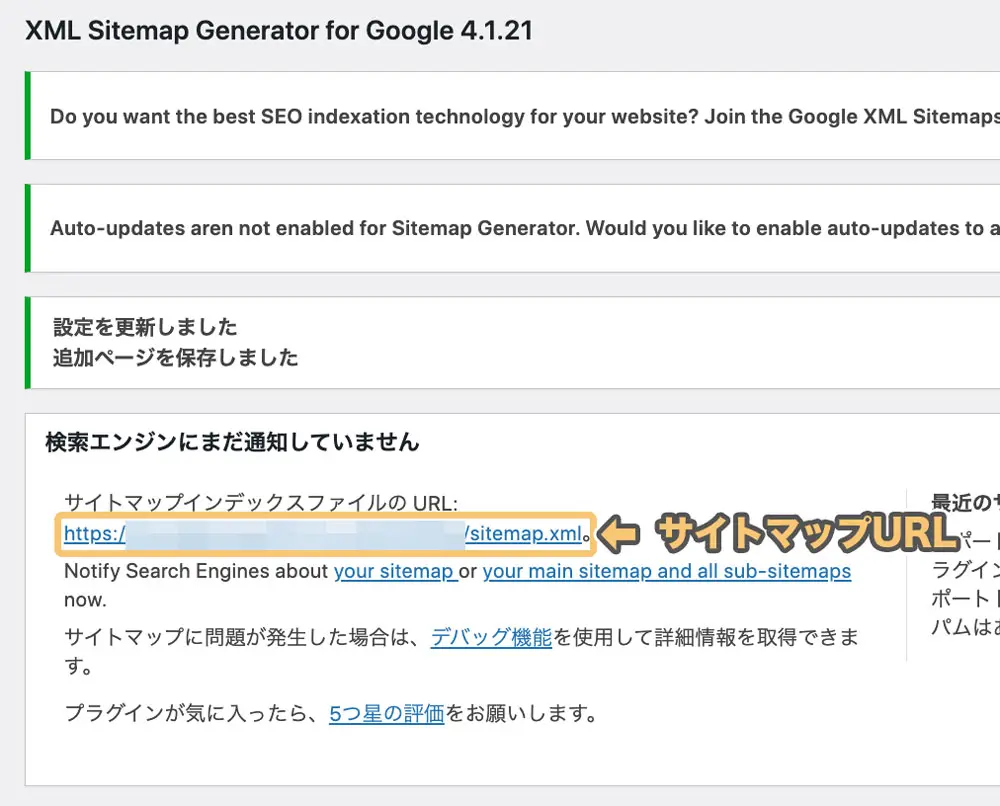The image size is (1000, 806).
Task: Select the highlighted sitemap URL box
Action: click(x=325, y=535)
